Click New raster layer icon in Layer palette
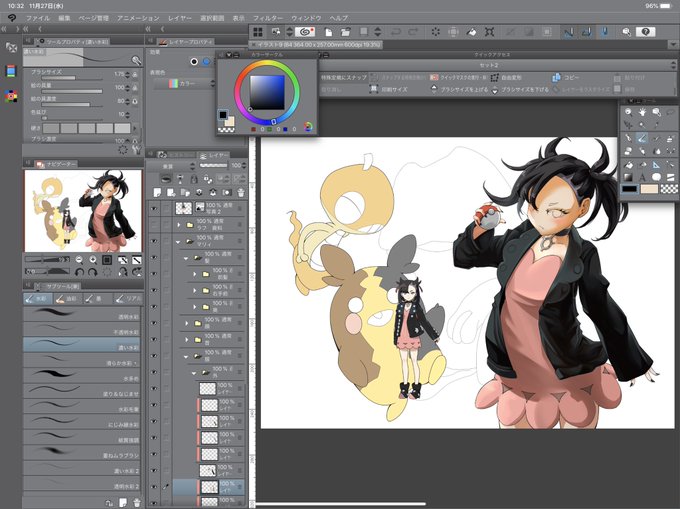The height and width of the screenshot is (509, 680). [157, 192]
